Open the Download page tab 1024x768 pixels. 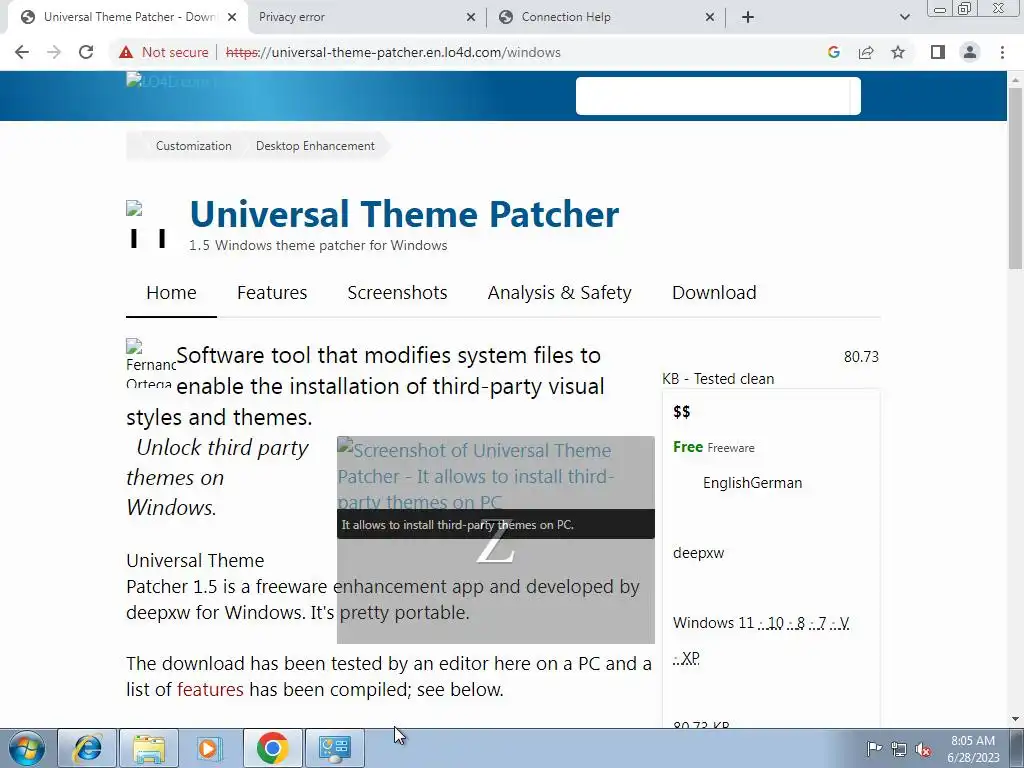click(x=714, y=293)
